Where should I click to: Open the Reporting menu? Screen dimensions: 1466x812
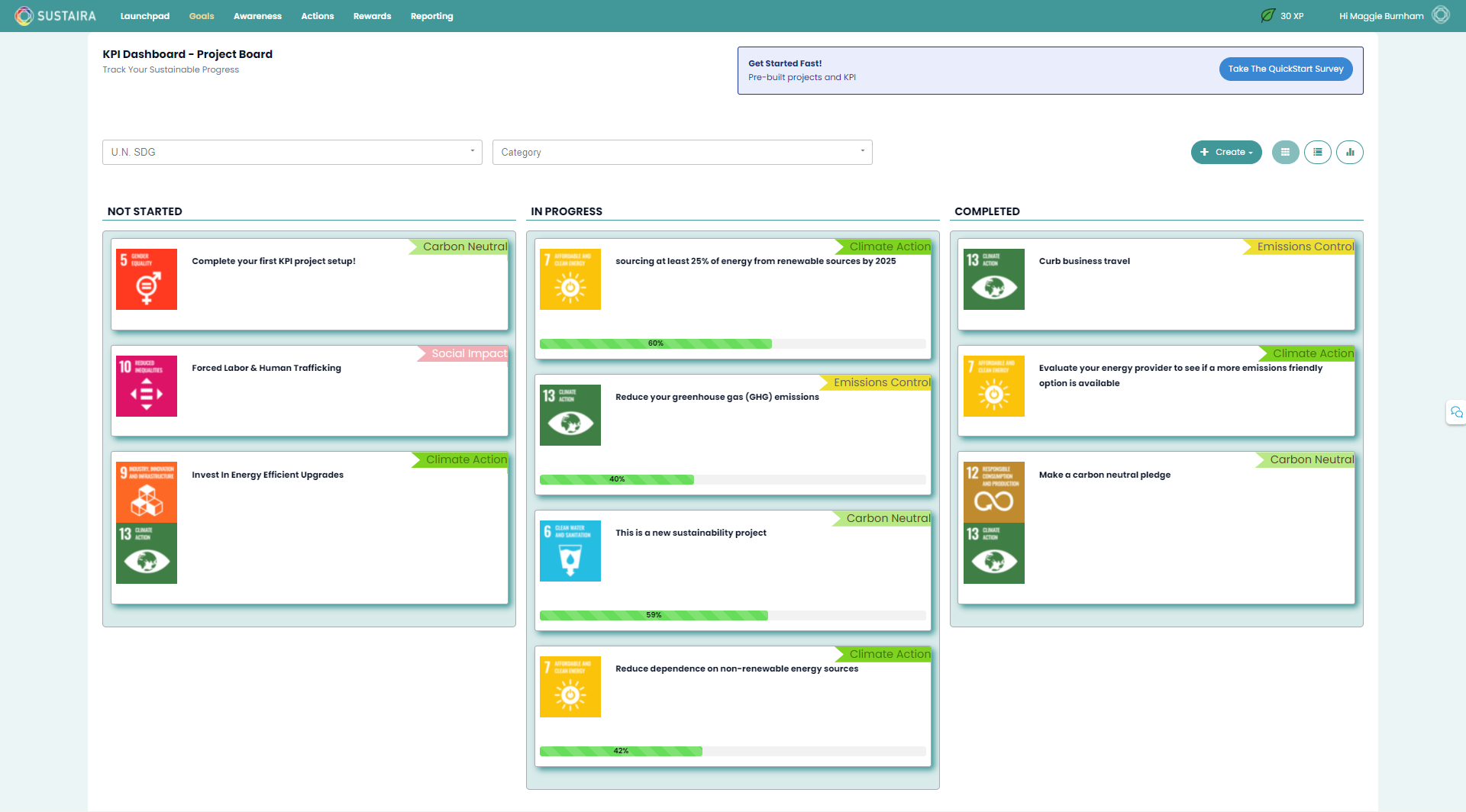pyautogui.click(x=431, y=16)
